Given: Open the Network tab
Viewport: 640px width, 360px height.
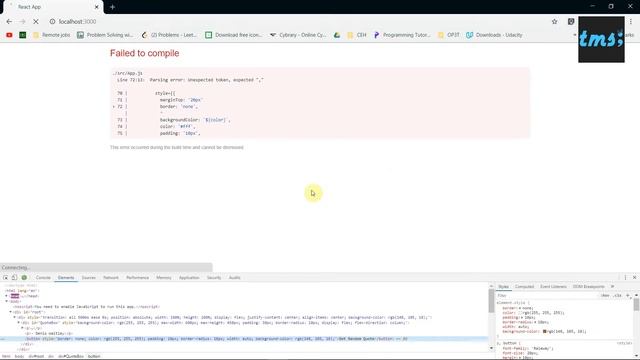Looking at the screenshot, I should 111,278.
